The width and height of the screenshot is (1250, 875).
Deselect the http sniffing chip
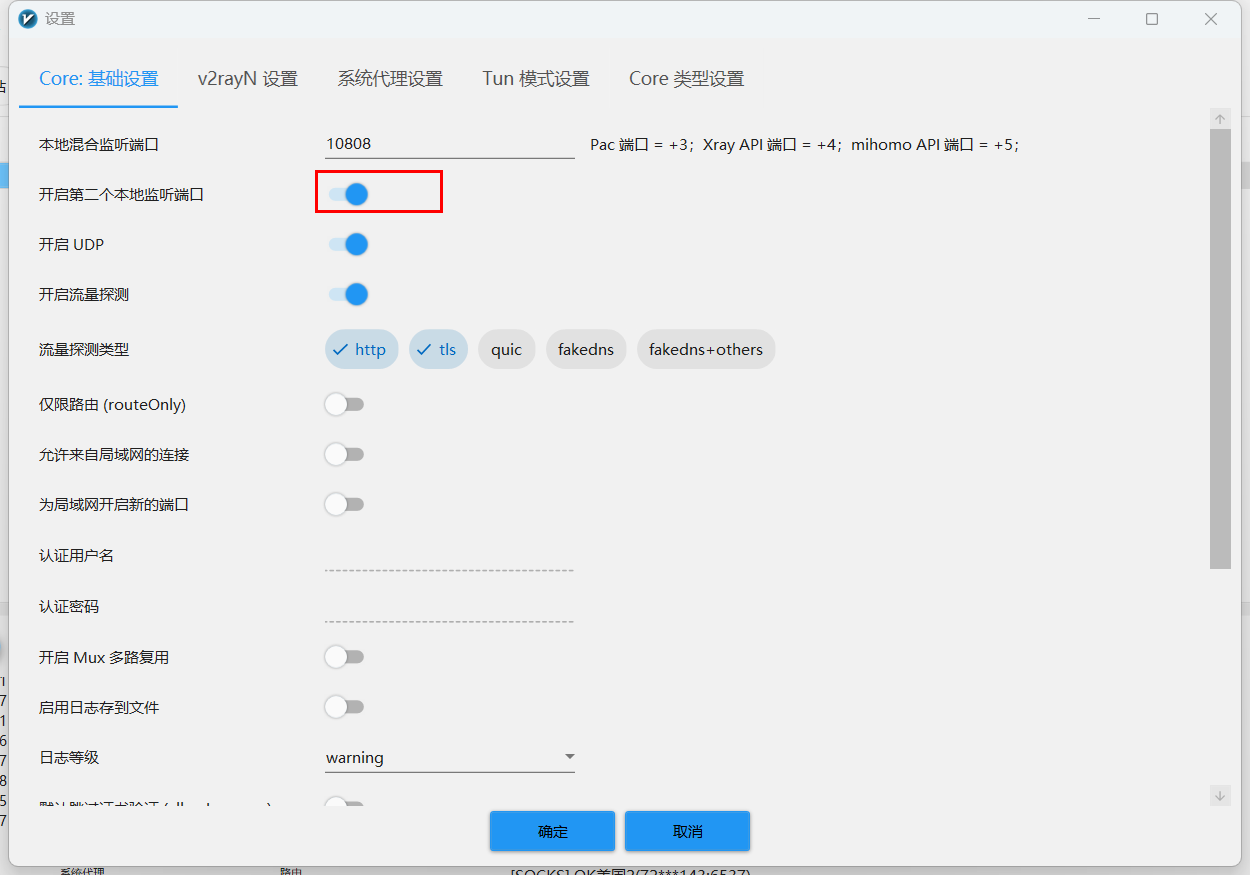point(362,350)
